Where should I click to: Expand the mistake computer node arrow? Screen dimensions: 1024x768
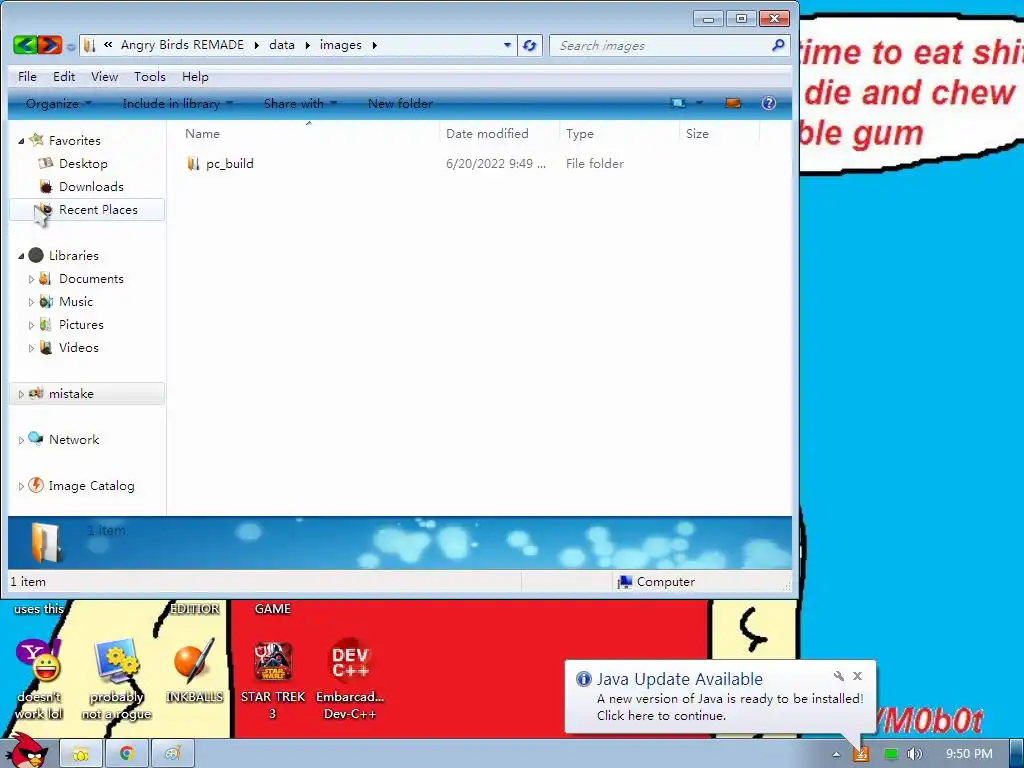pos(21,394)
